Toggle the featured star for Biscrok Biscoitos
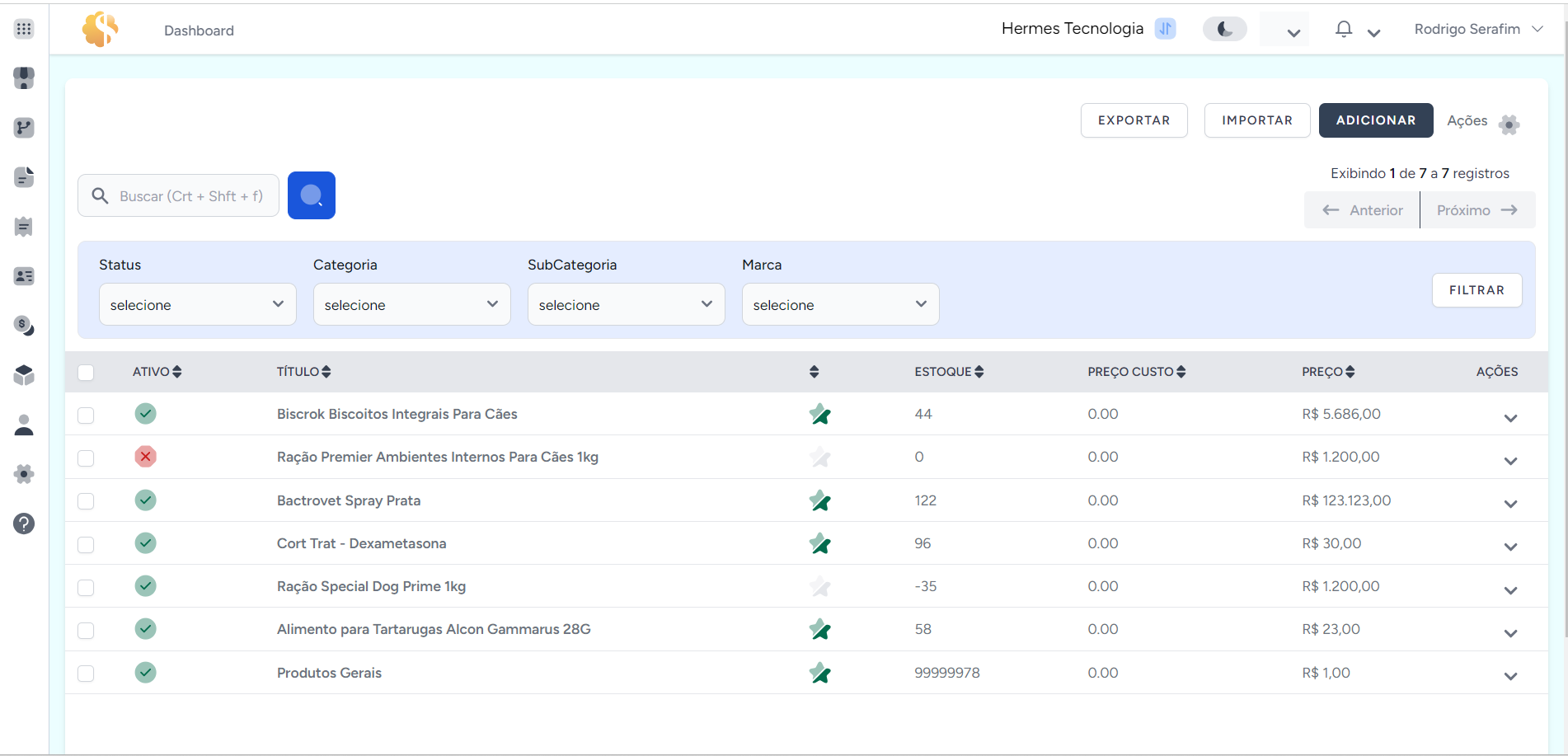The width and height of the screenshot is (1568, 756). [x=819, y=414]
